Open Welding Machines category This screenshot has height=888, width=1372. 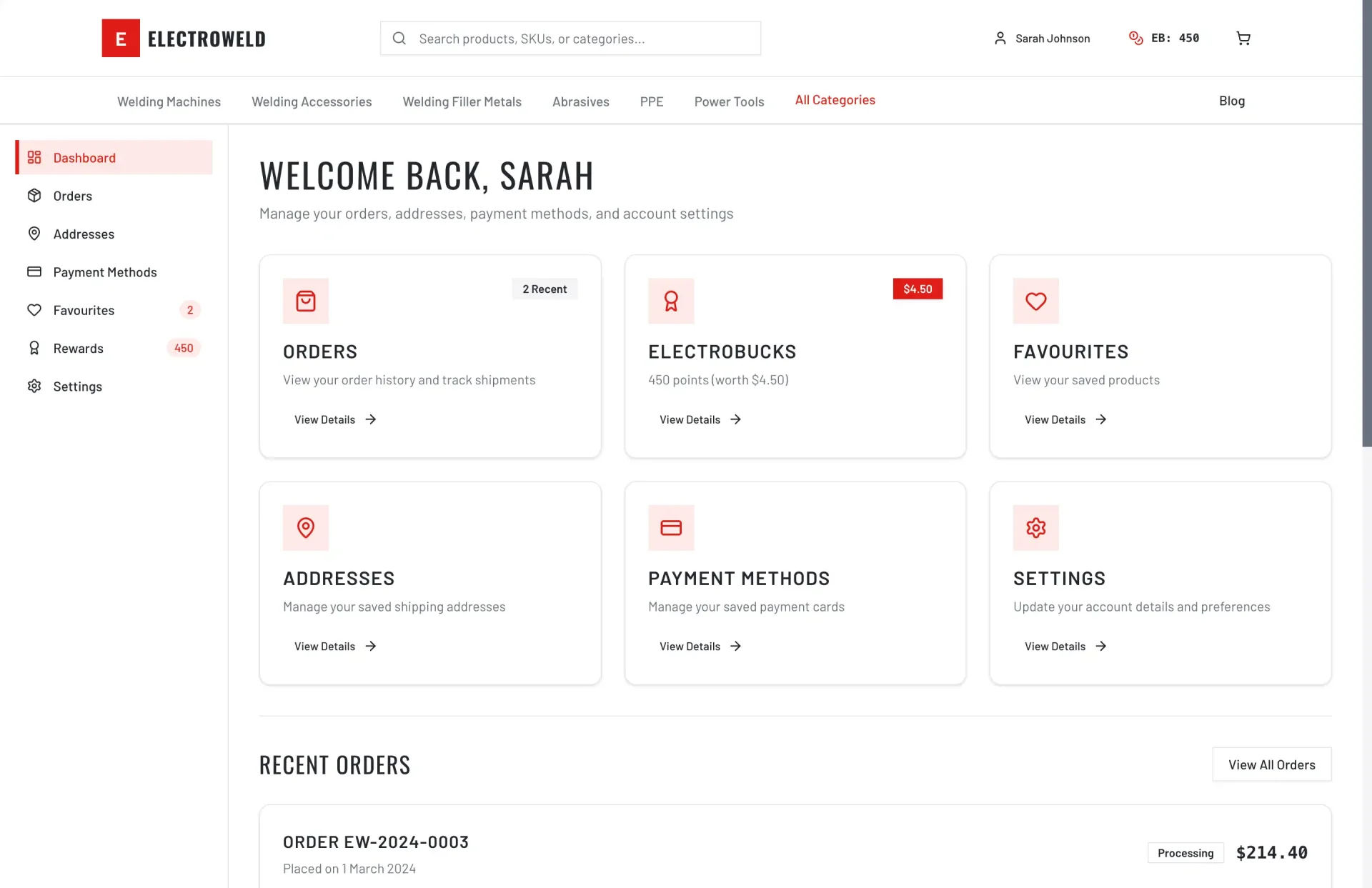(169, 101)
